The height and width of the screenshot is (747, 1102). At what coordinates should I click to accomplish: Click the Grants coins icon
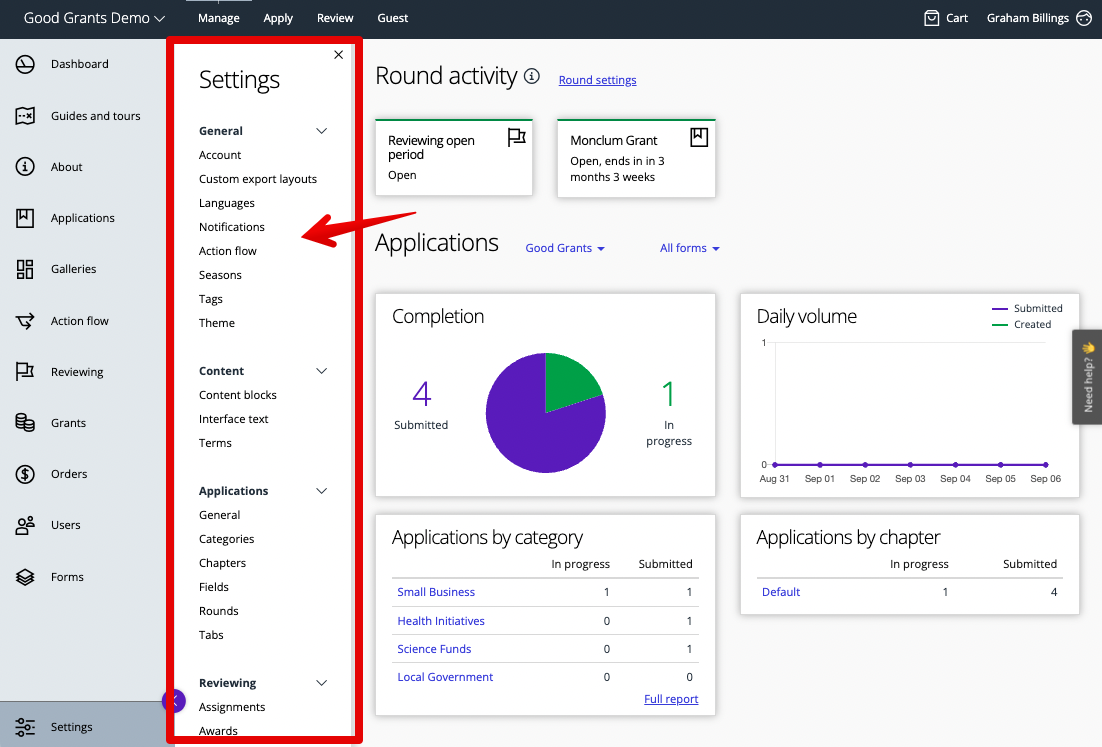pyautogui.click(x=25, y=423)
